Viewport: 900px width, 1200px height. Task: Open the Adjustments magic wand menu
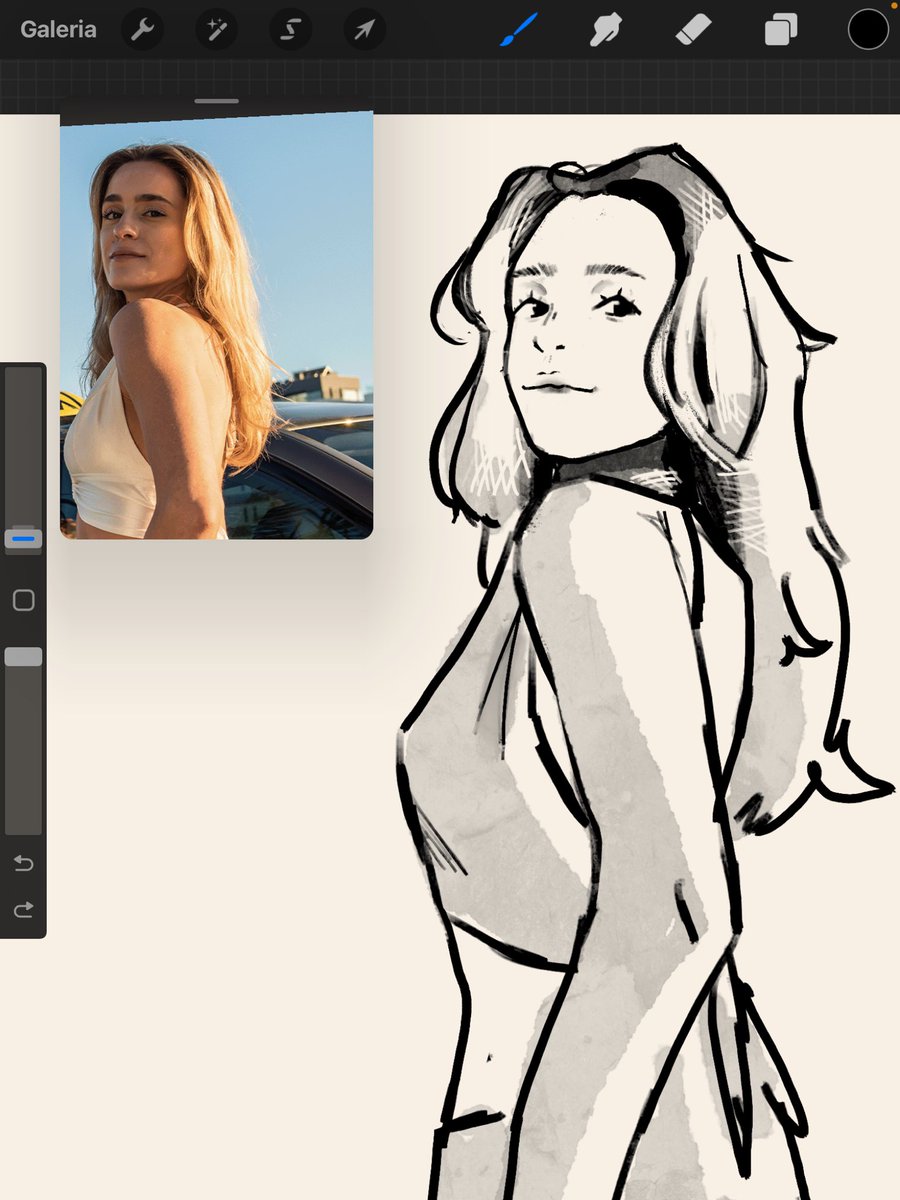pos(216,30)
